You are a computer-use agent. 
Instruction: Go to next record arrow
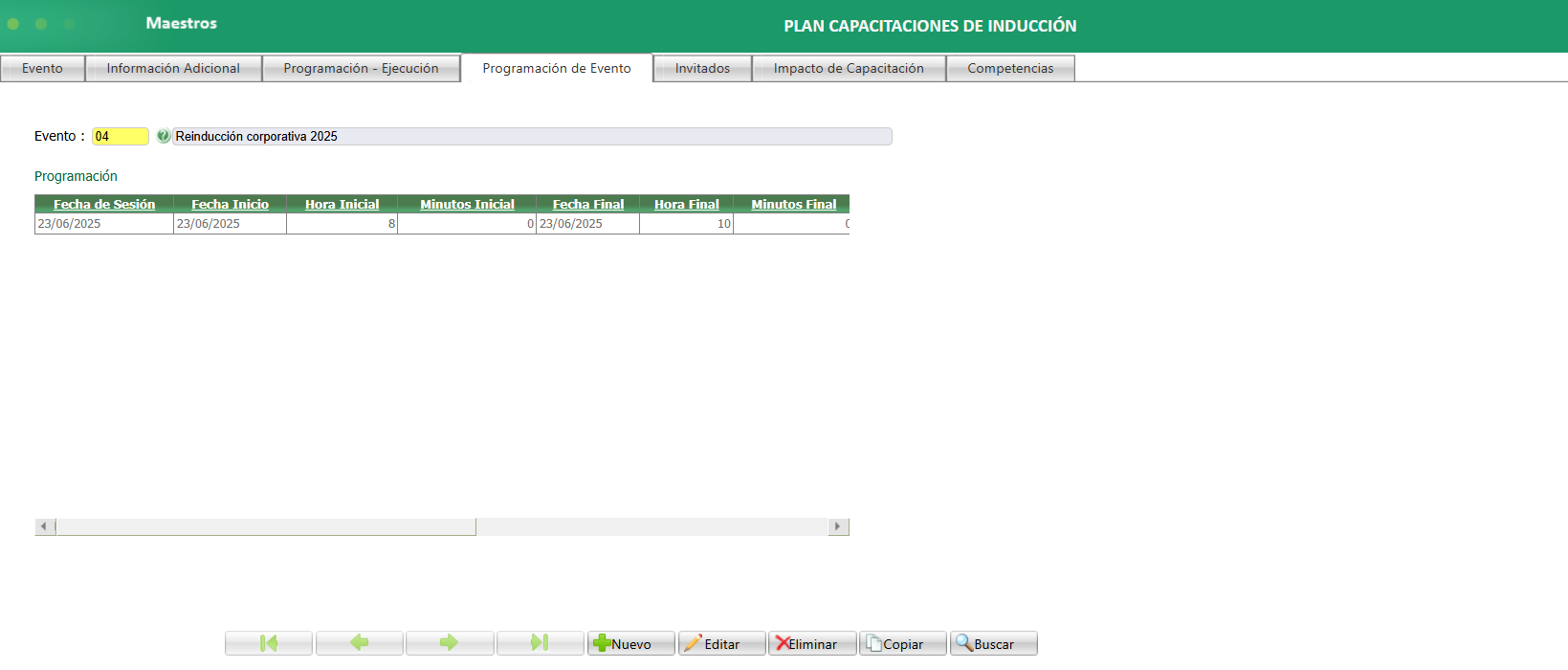[450, 643]
